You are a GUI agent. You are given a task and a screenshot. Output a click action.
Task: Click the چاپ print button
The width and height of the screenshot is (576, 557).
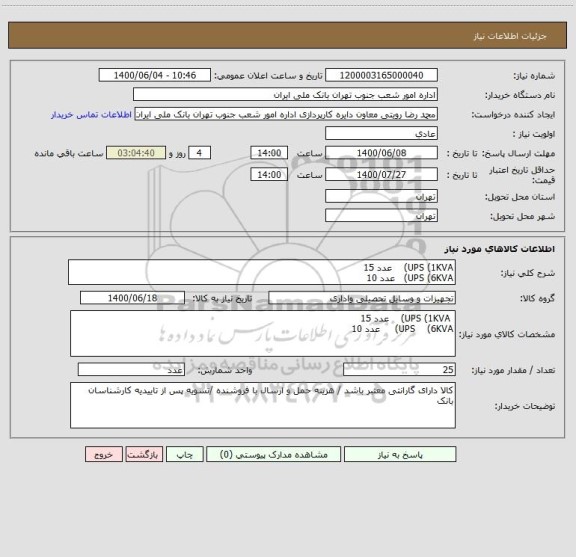[184, 454]
